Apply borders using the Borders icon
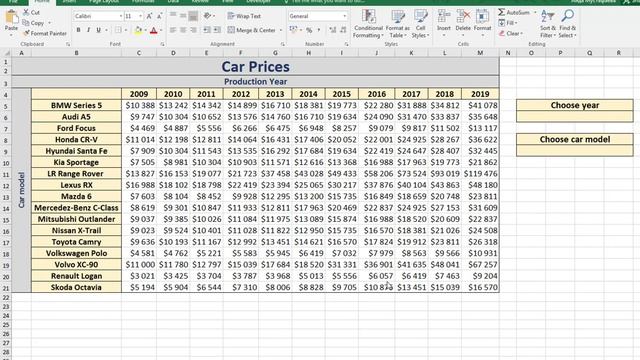640x360 pixels. pos(118,30)
